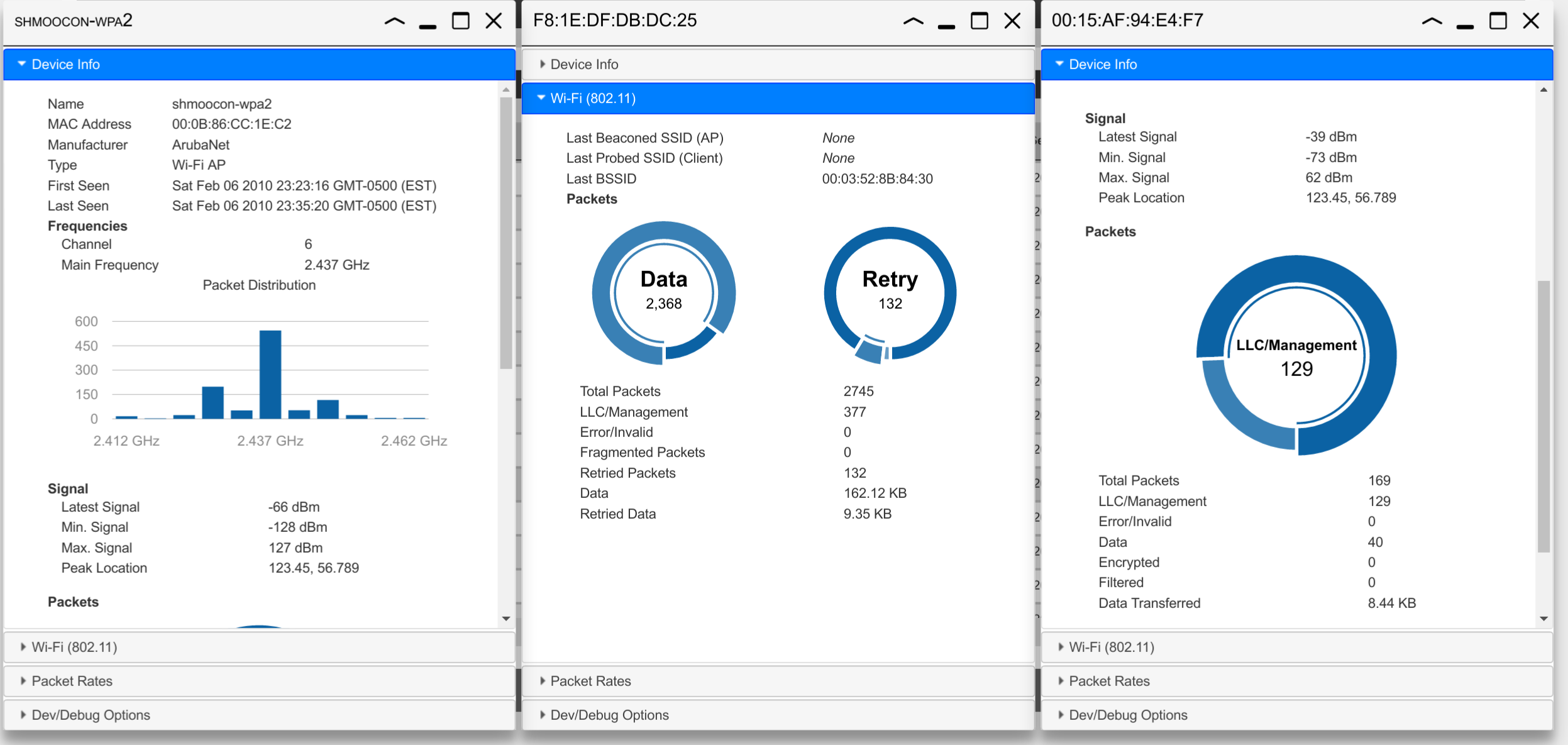The image size is (1568, 745).
Task: Select Max. Signal value 127 dBm
Action: pyautogui.click(x=295, y=548)
